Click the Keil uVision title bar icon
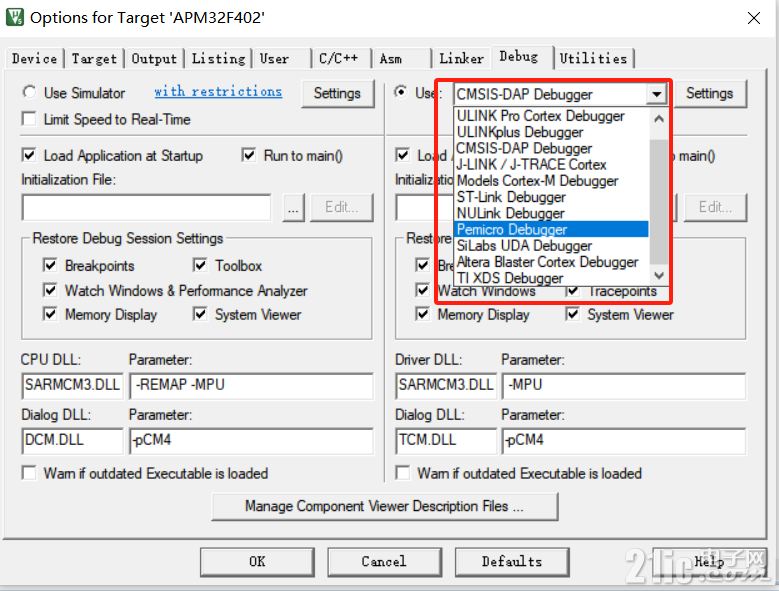Viewport: 779px width, 591px height. point(14,17)
